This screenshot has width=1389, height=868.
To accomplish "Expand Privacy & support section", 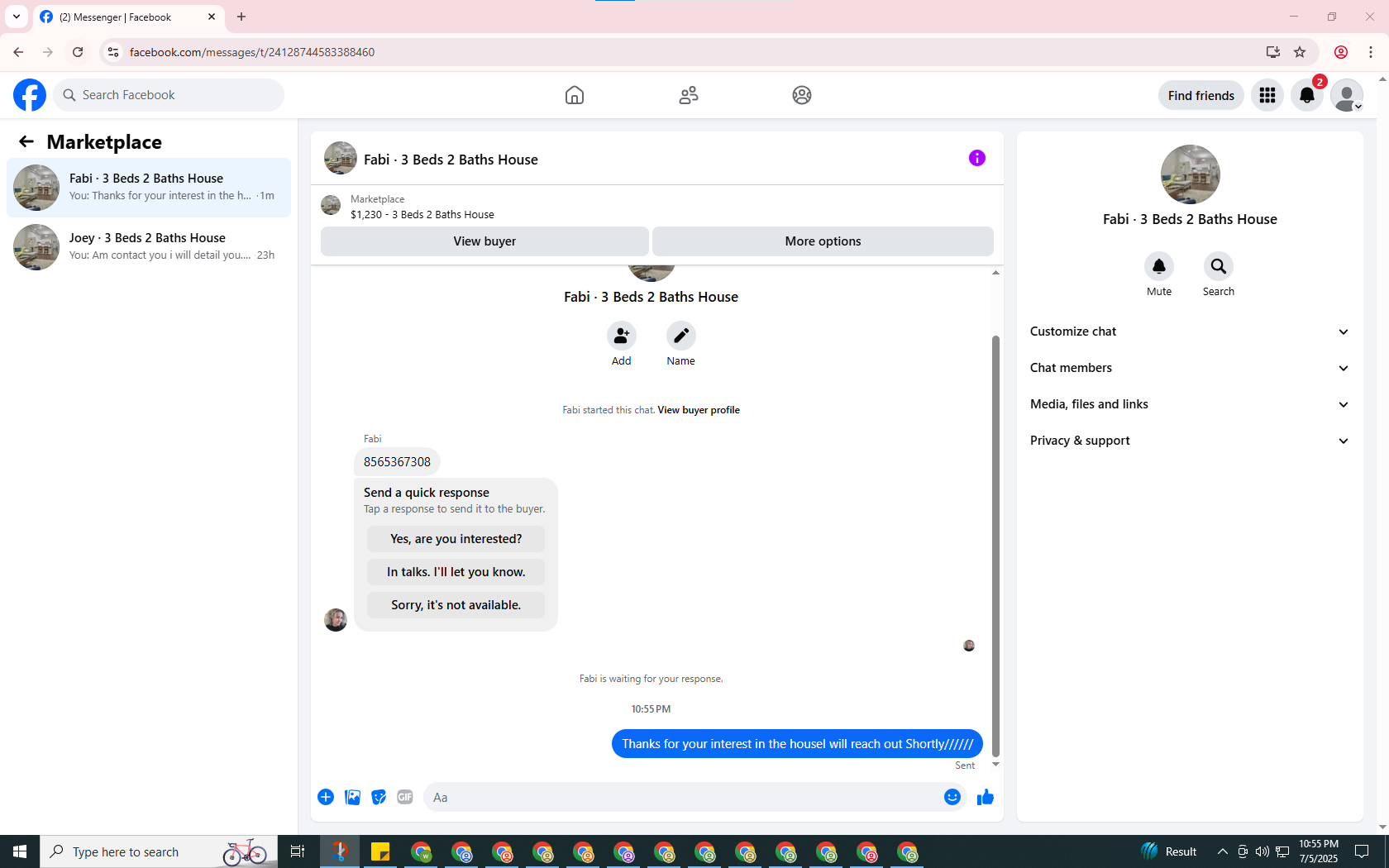I will click(x=1190, y=441).
